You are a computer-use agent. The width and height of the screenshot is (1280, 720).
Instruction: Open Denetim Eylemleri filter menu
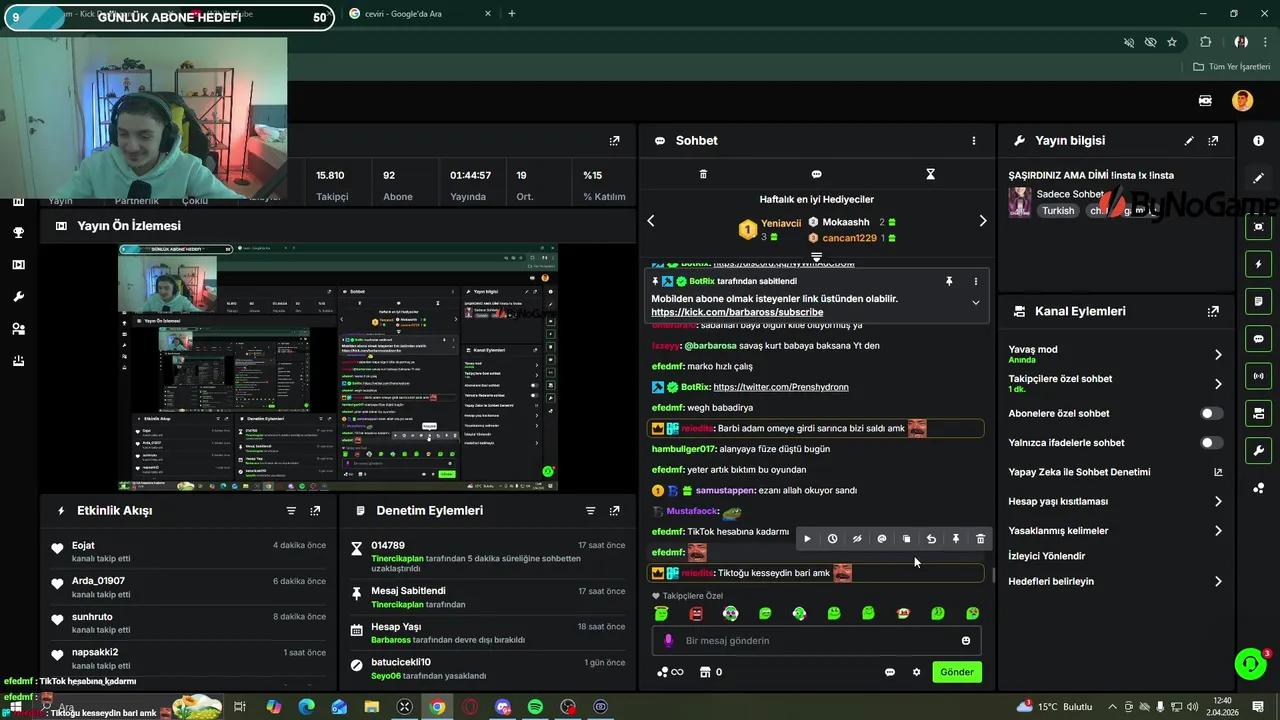coord(590,510)
